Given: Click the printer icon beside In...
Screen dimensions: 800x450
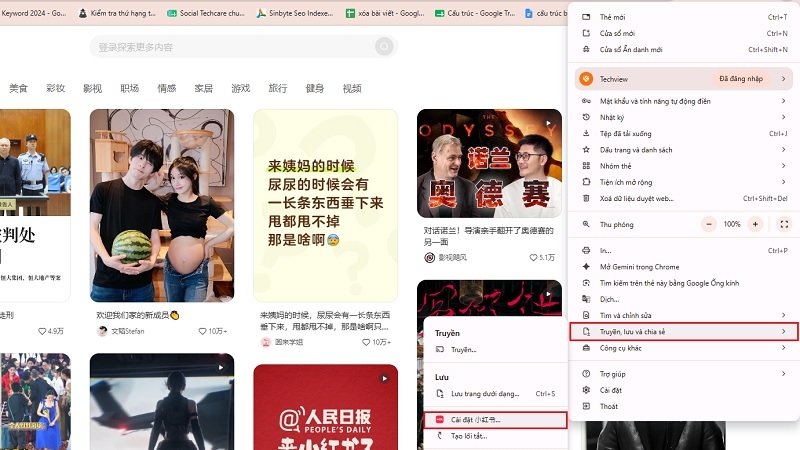Looking at the screenshot, I should pyautogui.click(x=586, y=251).
